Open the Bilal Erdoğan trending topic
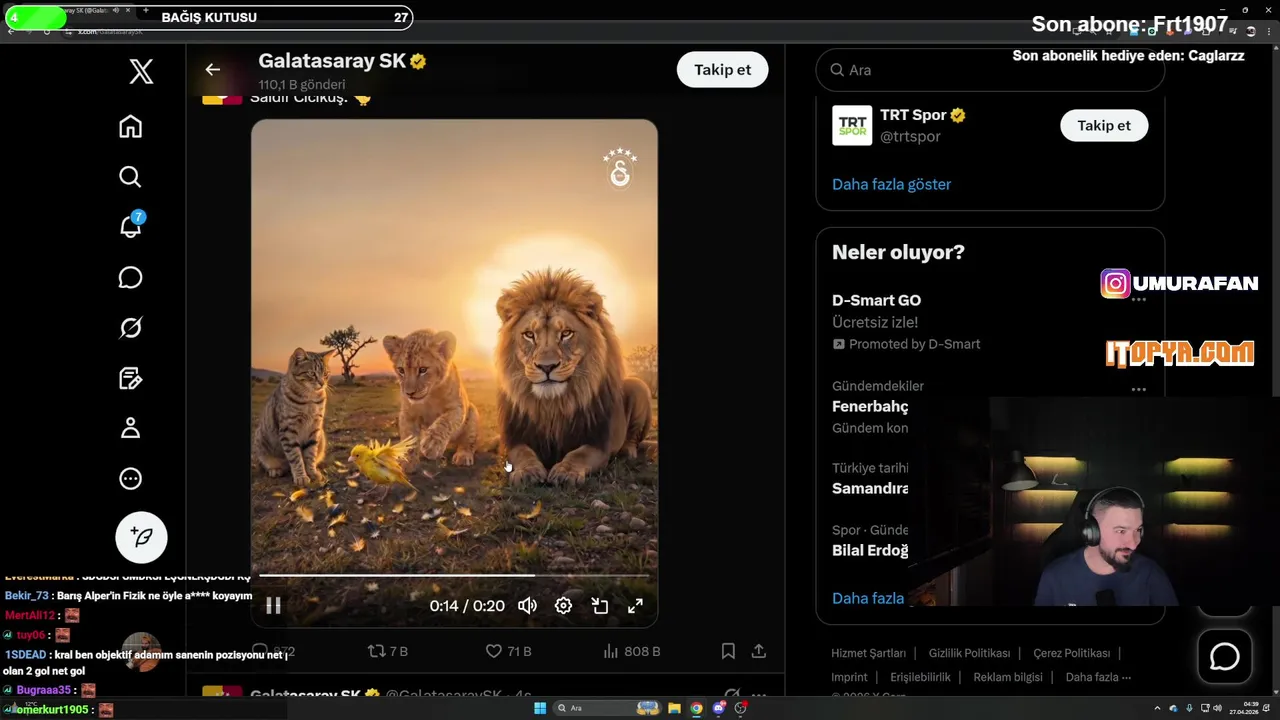This screenshot has height=720, width=1280. [x=870, y=550]
